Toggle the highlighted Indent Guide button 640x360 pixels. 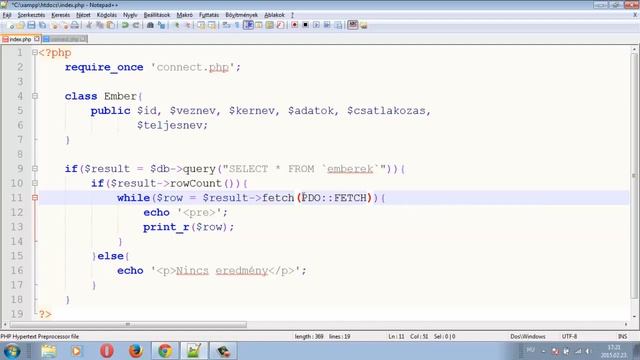248,25
